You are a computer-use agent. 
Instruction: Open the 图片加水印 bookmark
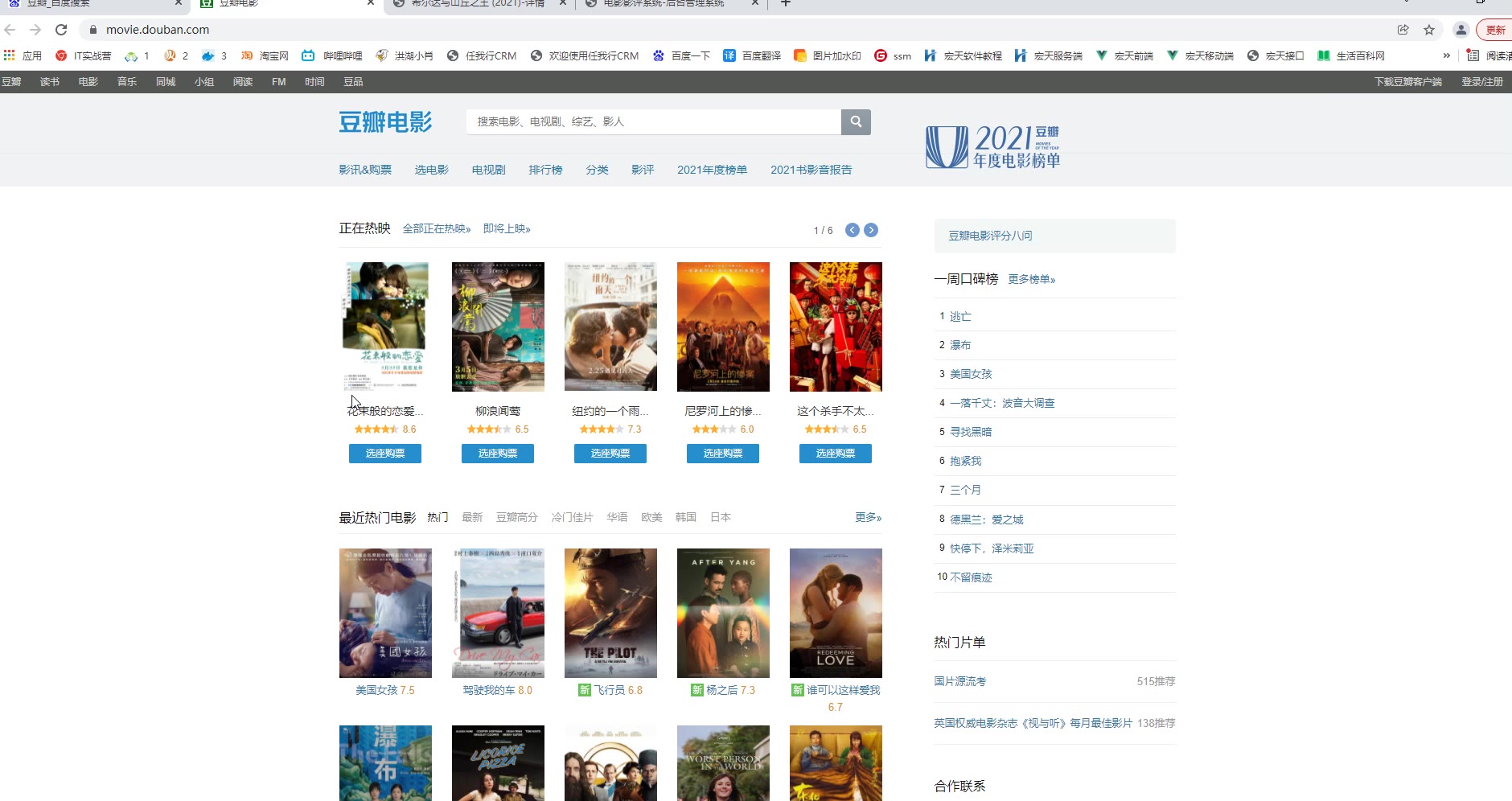click(x=828, y=55)
